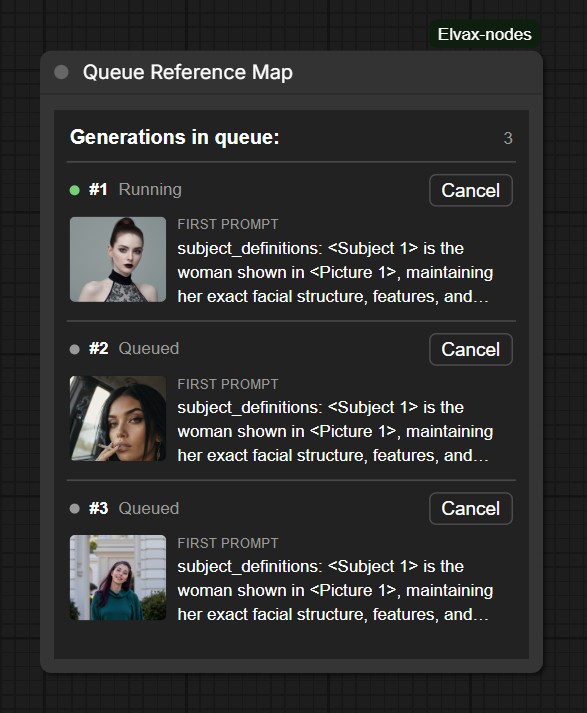
Task: Cancel queued generation #3
Action: coord(471,508)
